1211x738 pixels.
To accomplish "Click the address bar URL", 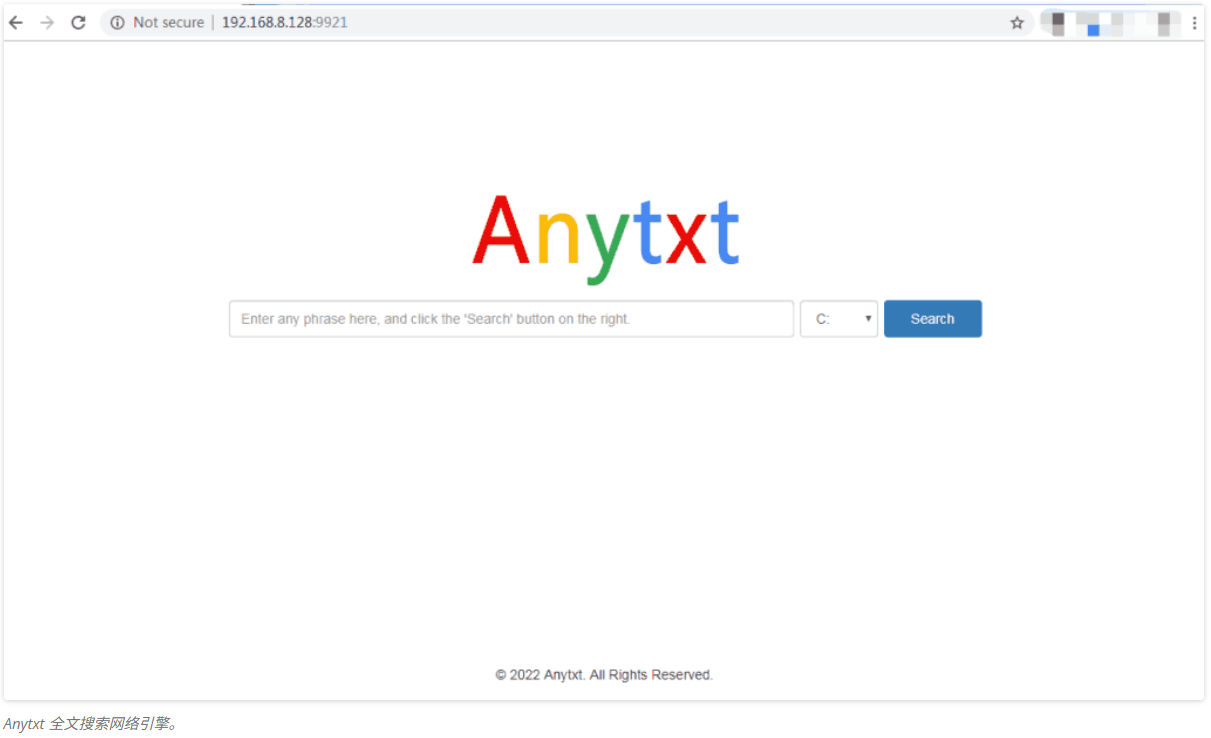I will [x=284, y=22].
